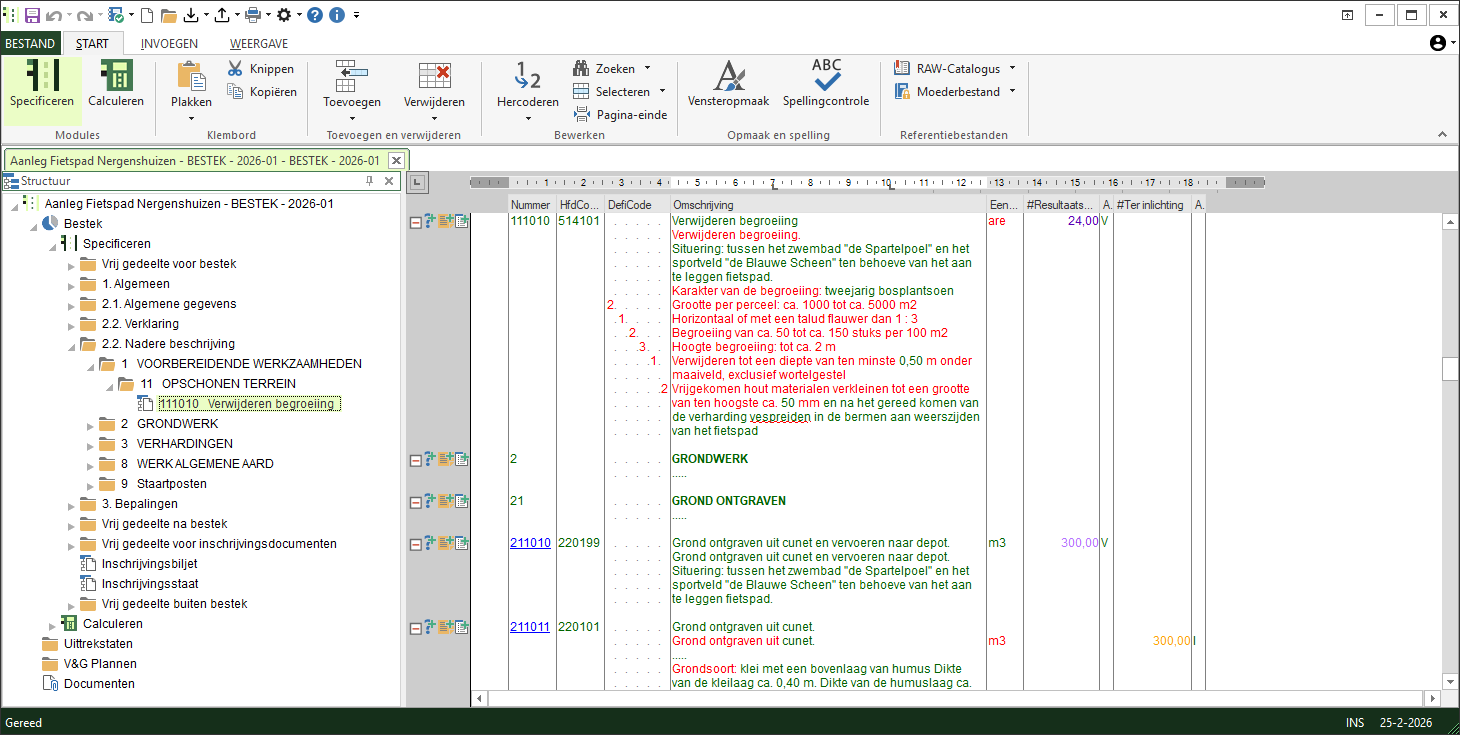Image resolution: width=1460 pixels, height=735 pixels.
Task: Collapse the GRONDWERK row with minus box
Action: point(415,460)
